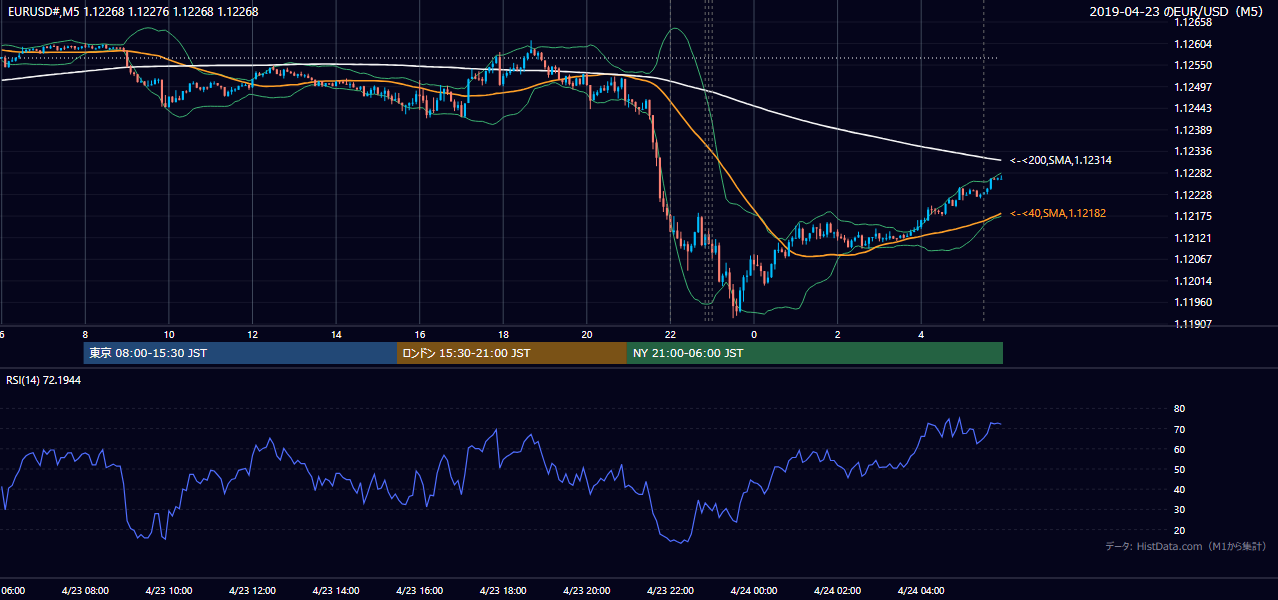Click hour tick 10 under price chart
Viewport: 1278px width, 600px height.
tap(169, 335)
